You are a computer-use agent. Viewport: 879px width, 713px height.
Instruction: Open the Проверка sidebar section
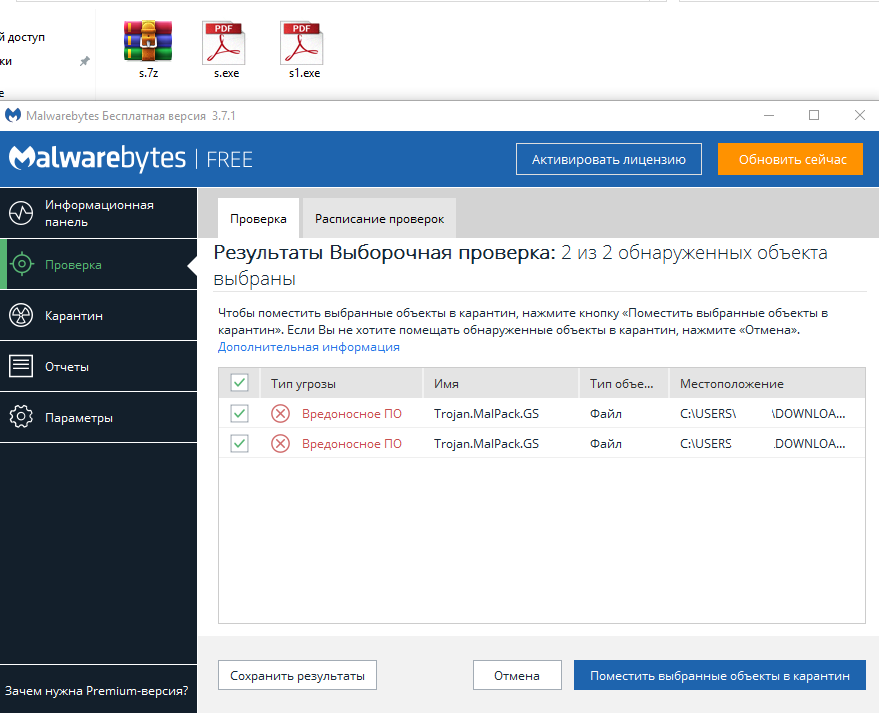[x=99, y=264]
